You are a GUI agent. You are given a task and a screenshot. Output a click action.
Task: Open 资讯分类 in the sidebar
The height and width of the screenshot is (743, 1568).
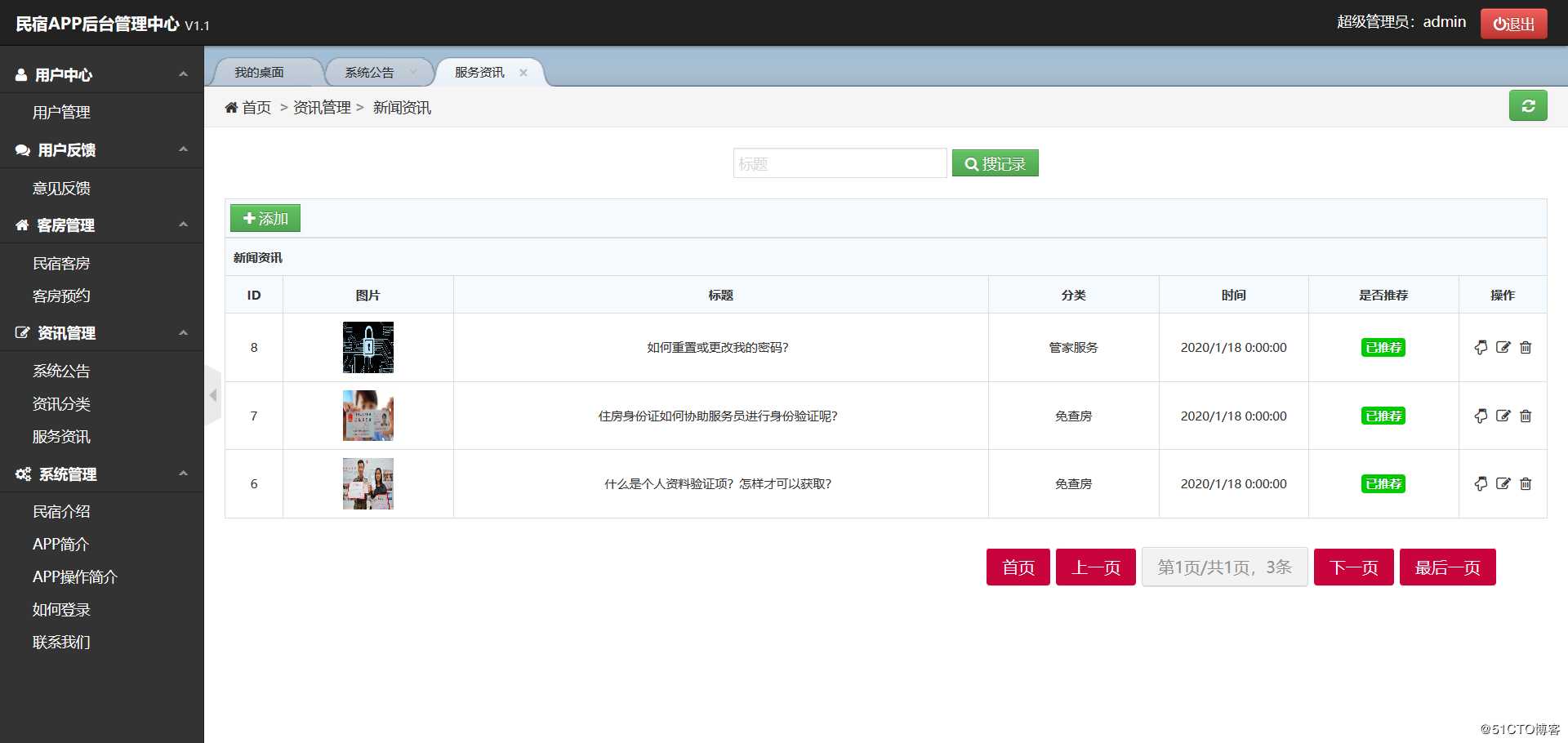[61, 404]
